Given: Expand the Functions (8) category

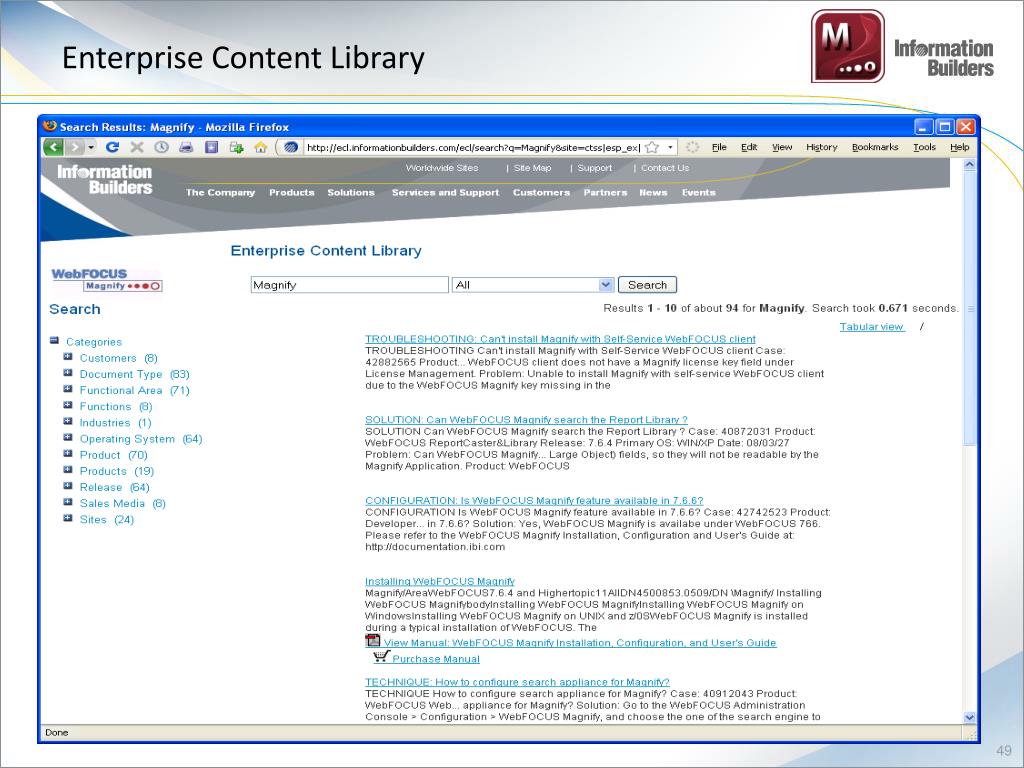Looking at the screenshot, I should [68, 405].
